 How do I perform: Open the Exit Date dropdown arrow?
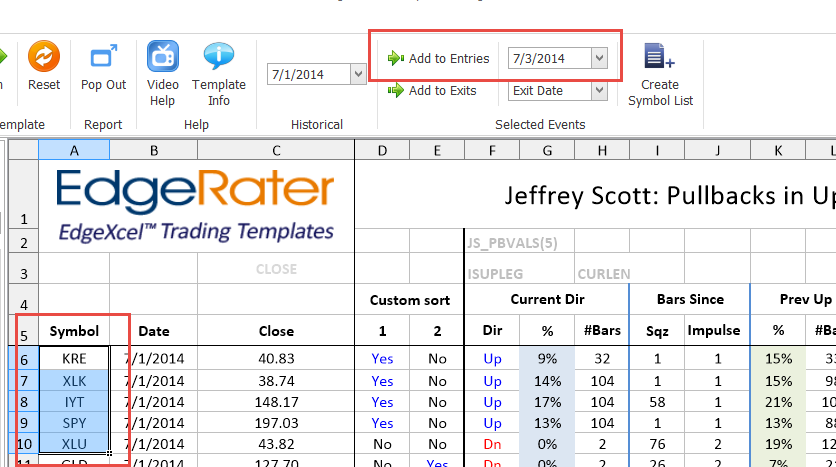[599, 91]
